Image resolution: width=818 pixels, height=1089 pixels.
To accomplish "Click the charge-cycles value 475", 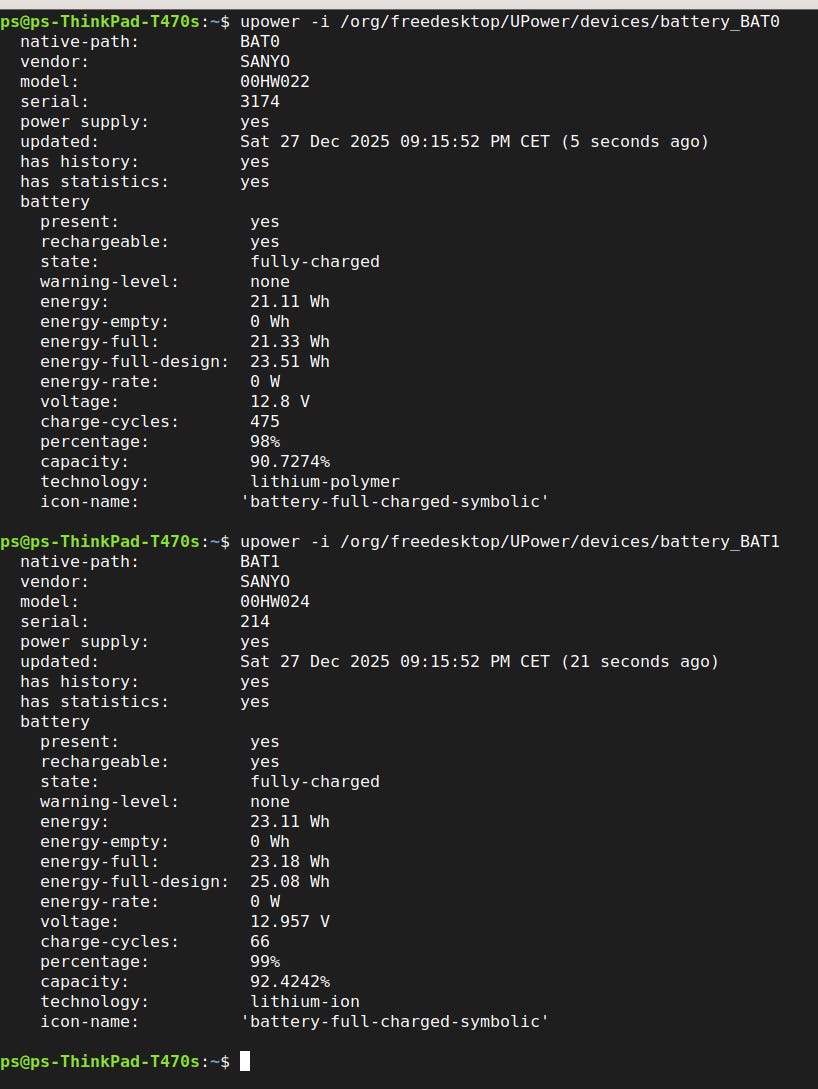I will click(x=265, y=421).
